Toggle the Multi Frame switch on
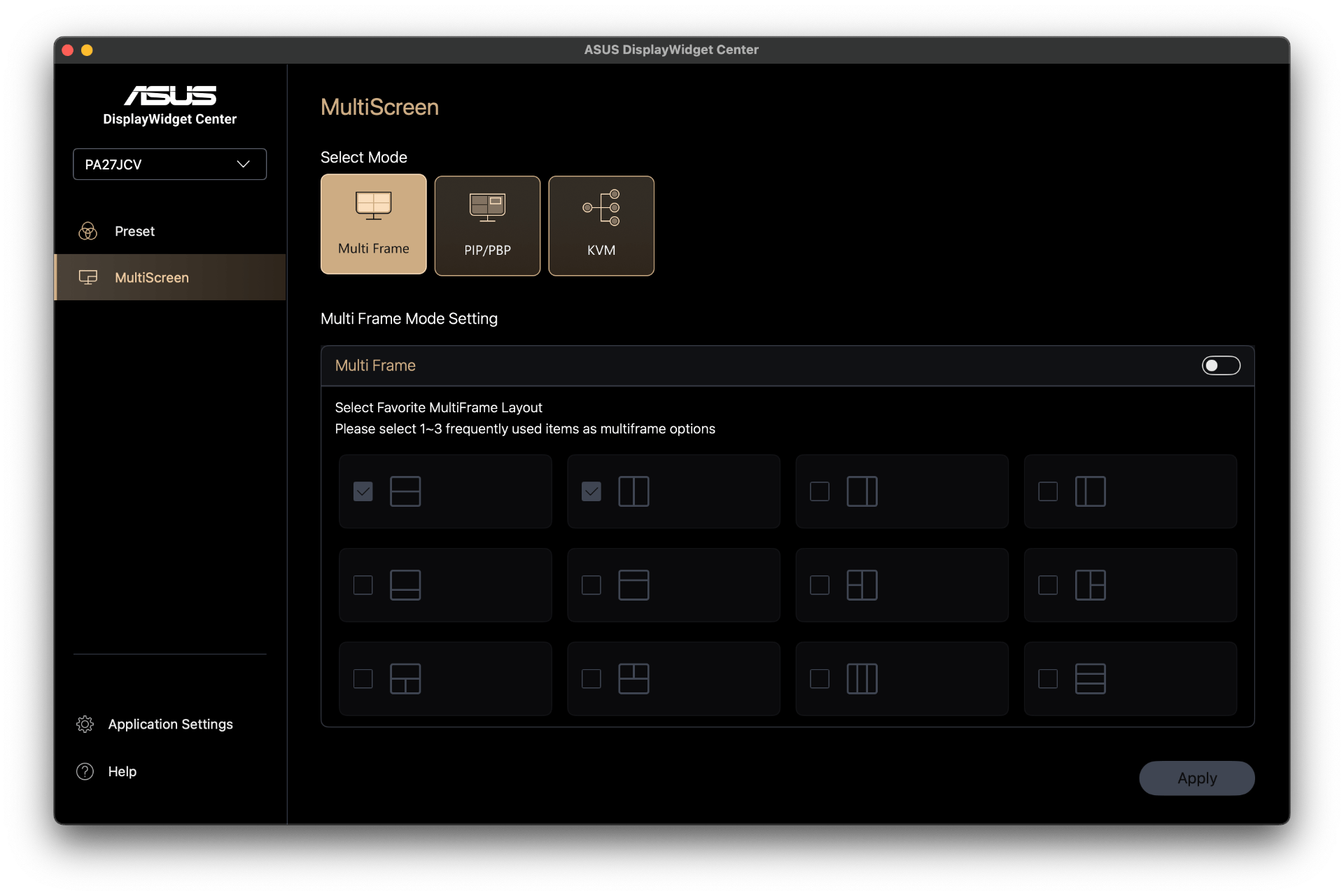Screen dimensions: 1344x896 click(1220, 365)
